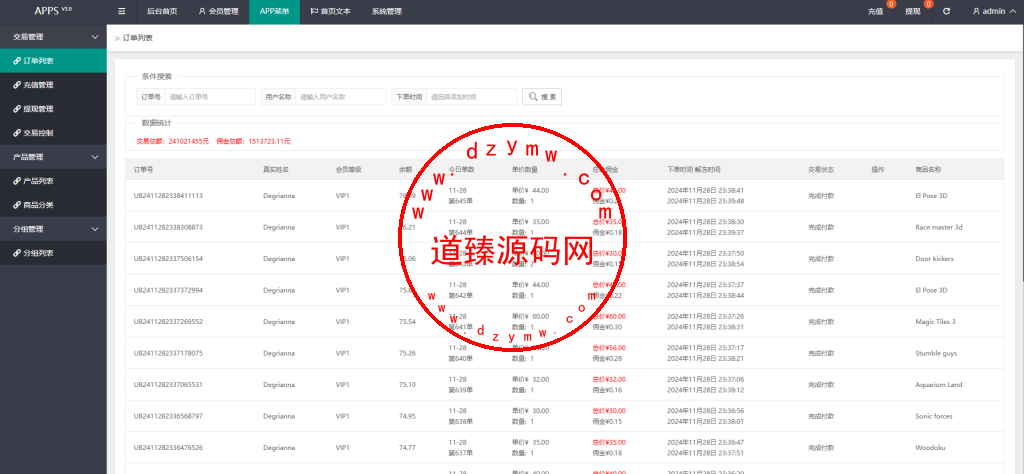Open 会员管理 top menu

pyautogui.click(x=217, y=11)
